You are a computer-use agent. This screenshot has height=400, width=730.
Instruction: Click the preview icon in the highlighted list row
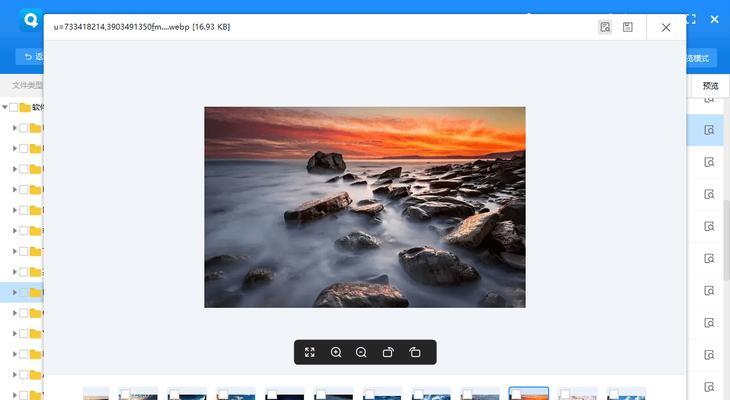709,130
